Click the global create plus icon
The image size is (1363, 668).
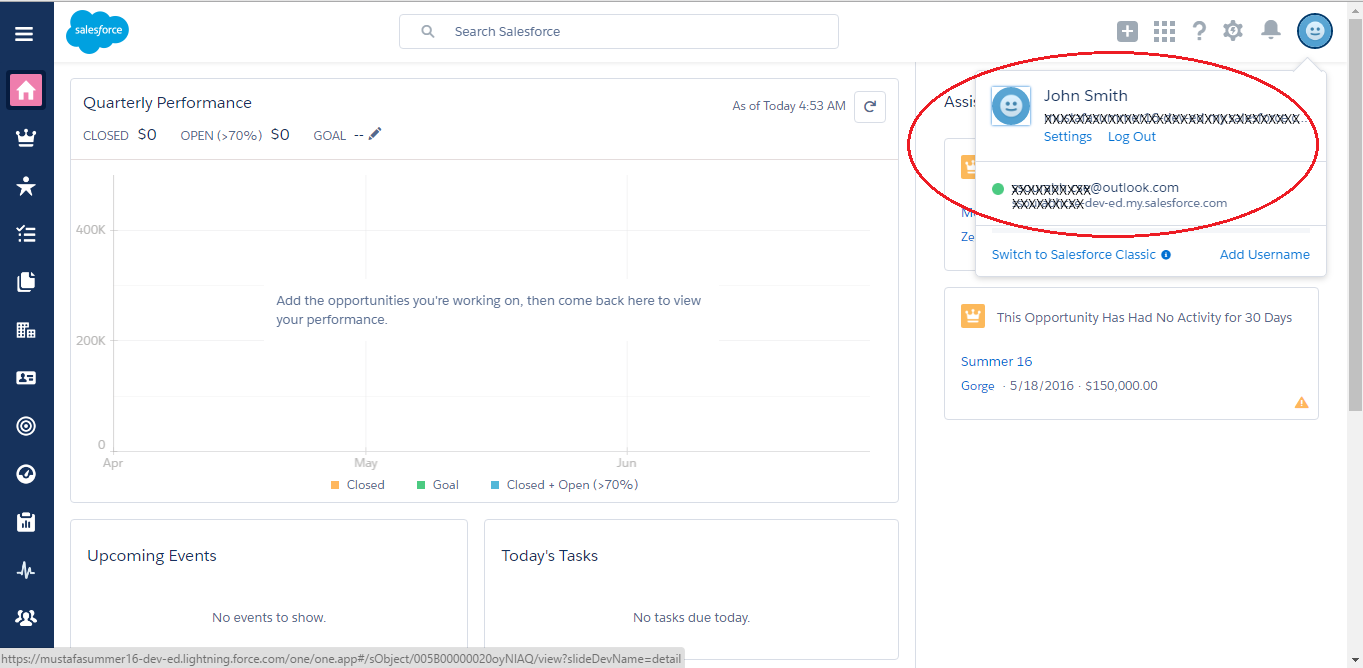(x=1127, y=32)
